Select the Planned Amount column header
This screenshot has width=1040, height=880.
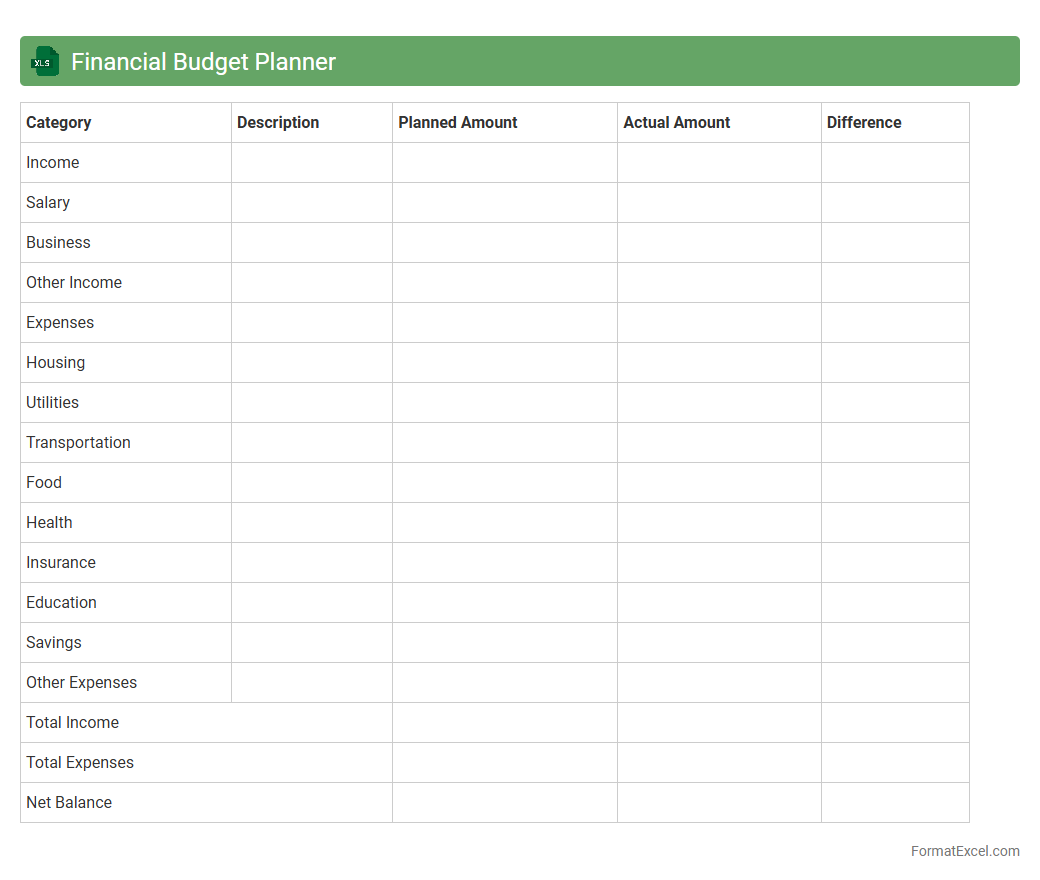coord(458,122)
